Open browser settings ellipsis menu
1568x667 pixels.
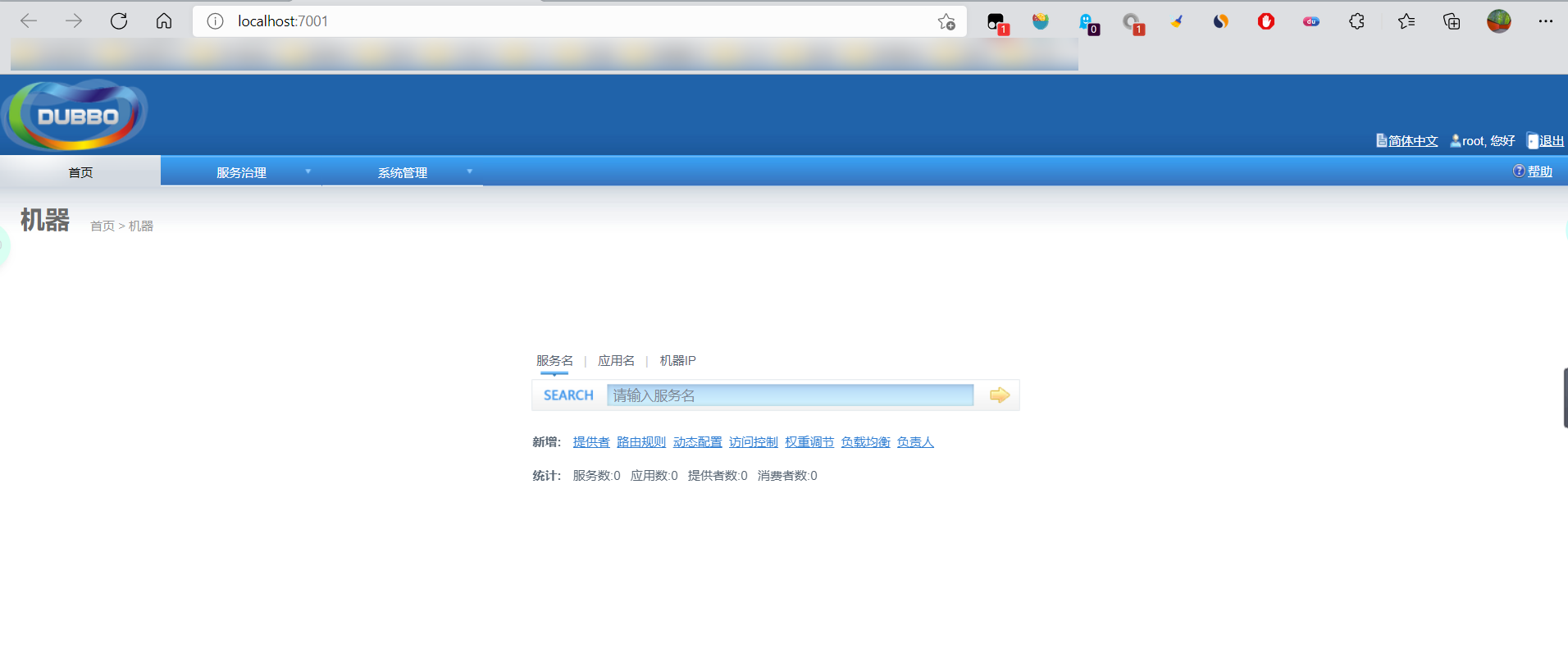pyautogui.click(x=1545, y=21)
